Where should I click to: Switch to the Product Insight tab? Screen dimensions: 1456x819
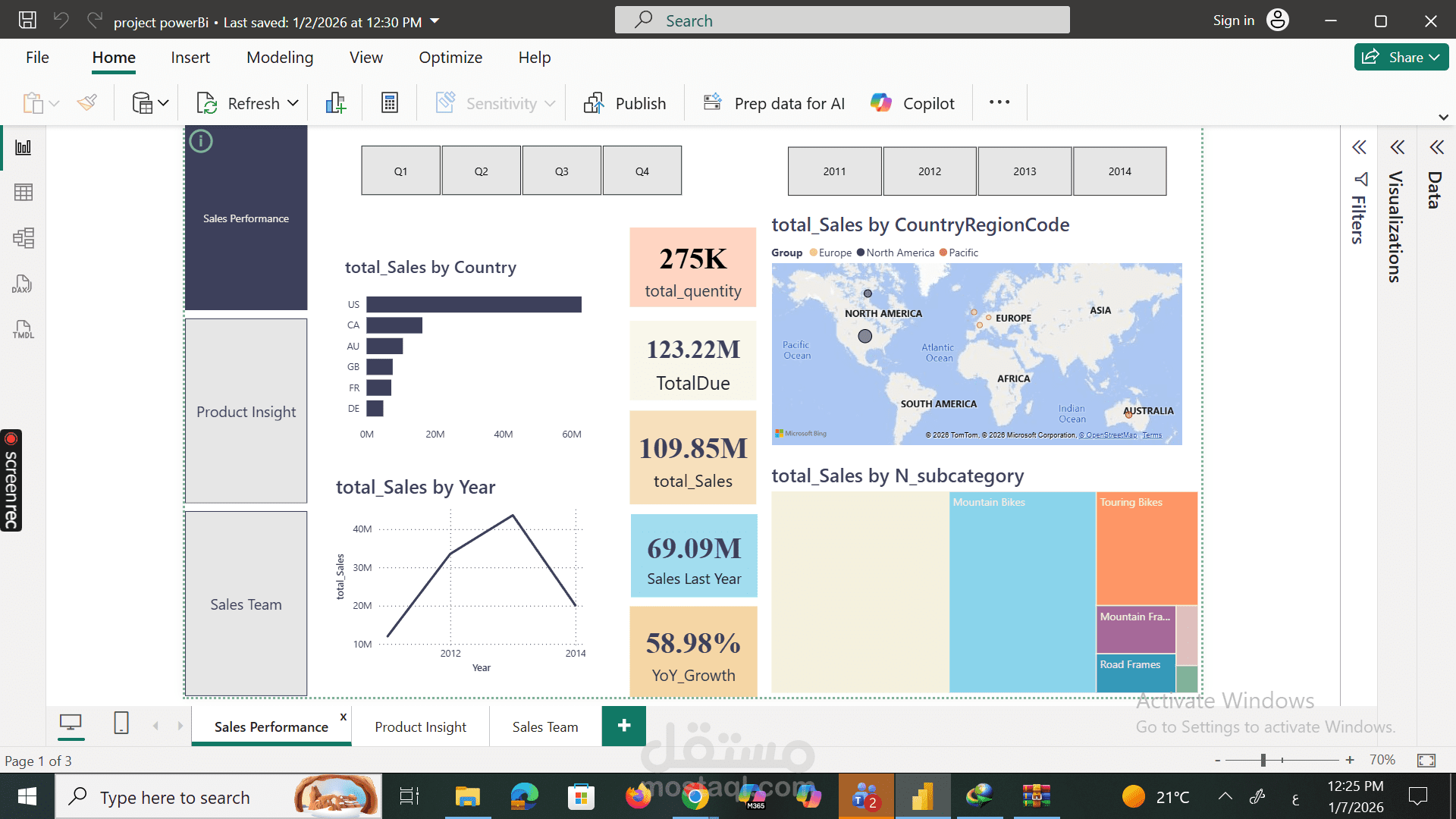click(x=421, y=726)
